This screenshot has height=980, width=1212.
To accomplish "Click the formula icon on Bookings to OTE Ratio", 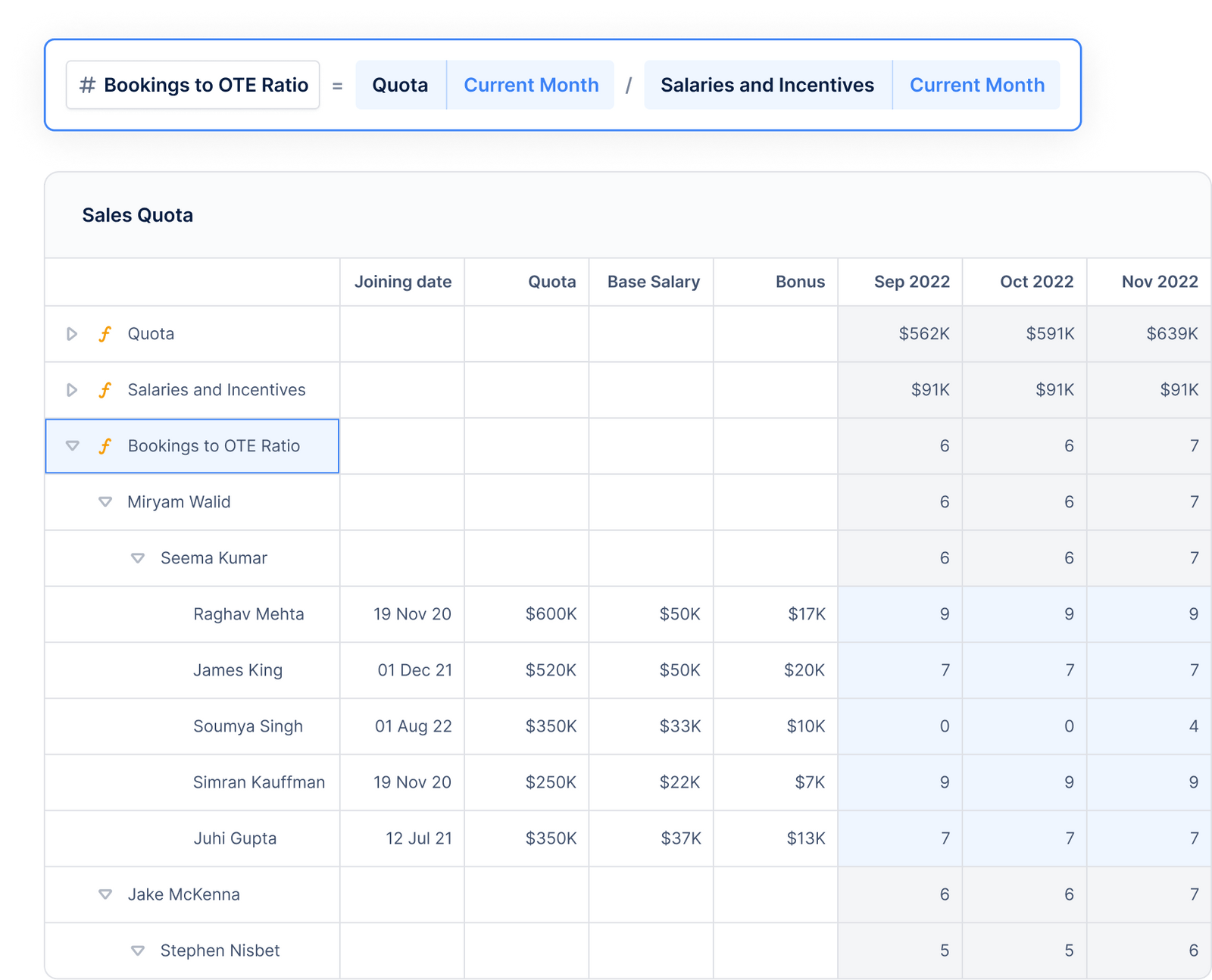I will pyautogui.click(x=105, y=446).
